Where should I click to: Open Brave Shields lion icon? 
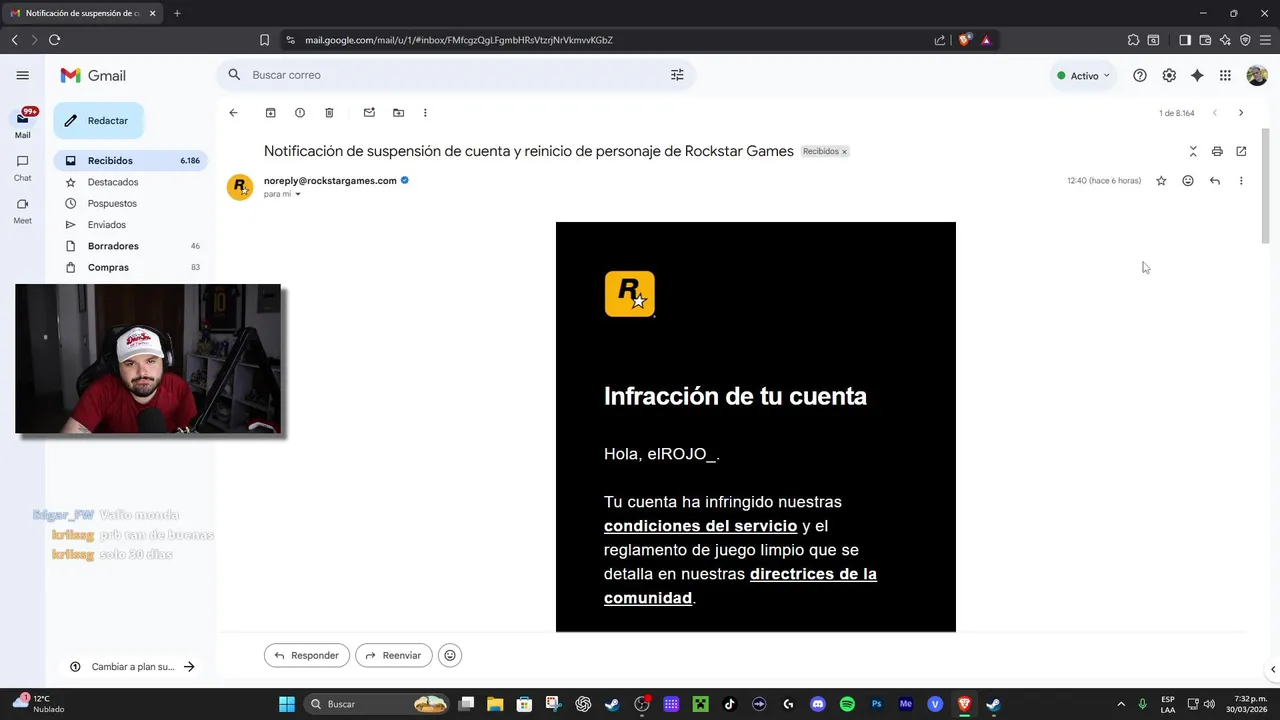tap(965, 40)
